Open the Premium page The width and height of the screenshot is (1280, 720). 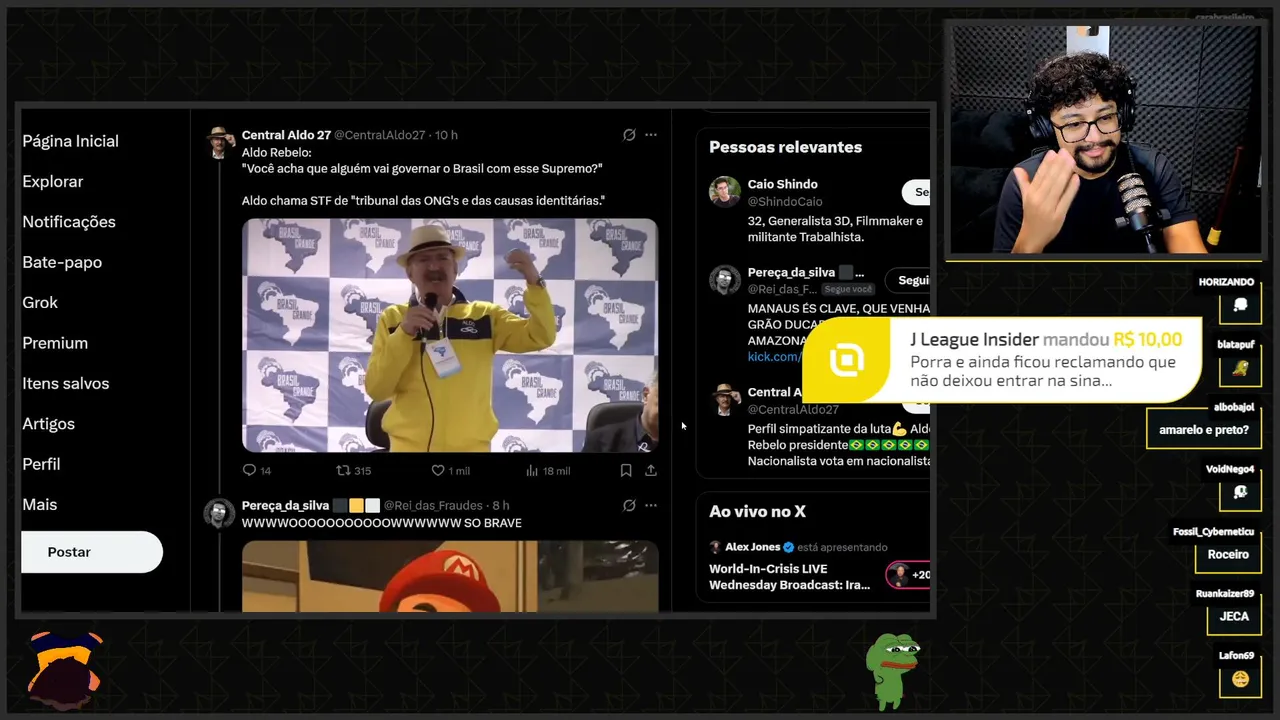click(x=55, y=343)
